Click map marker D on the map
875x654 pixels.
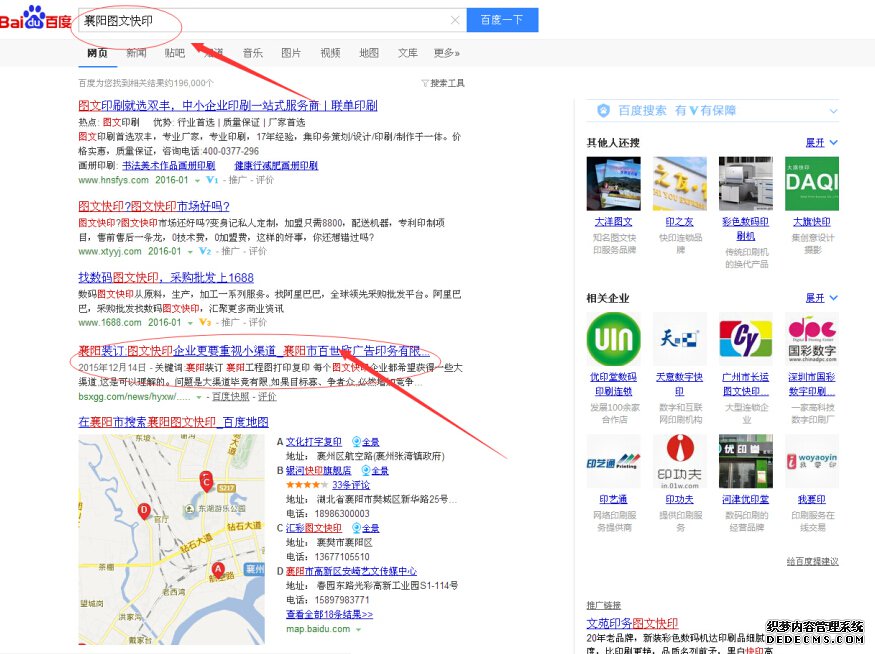[x=144, y=511]
